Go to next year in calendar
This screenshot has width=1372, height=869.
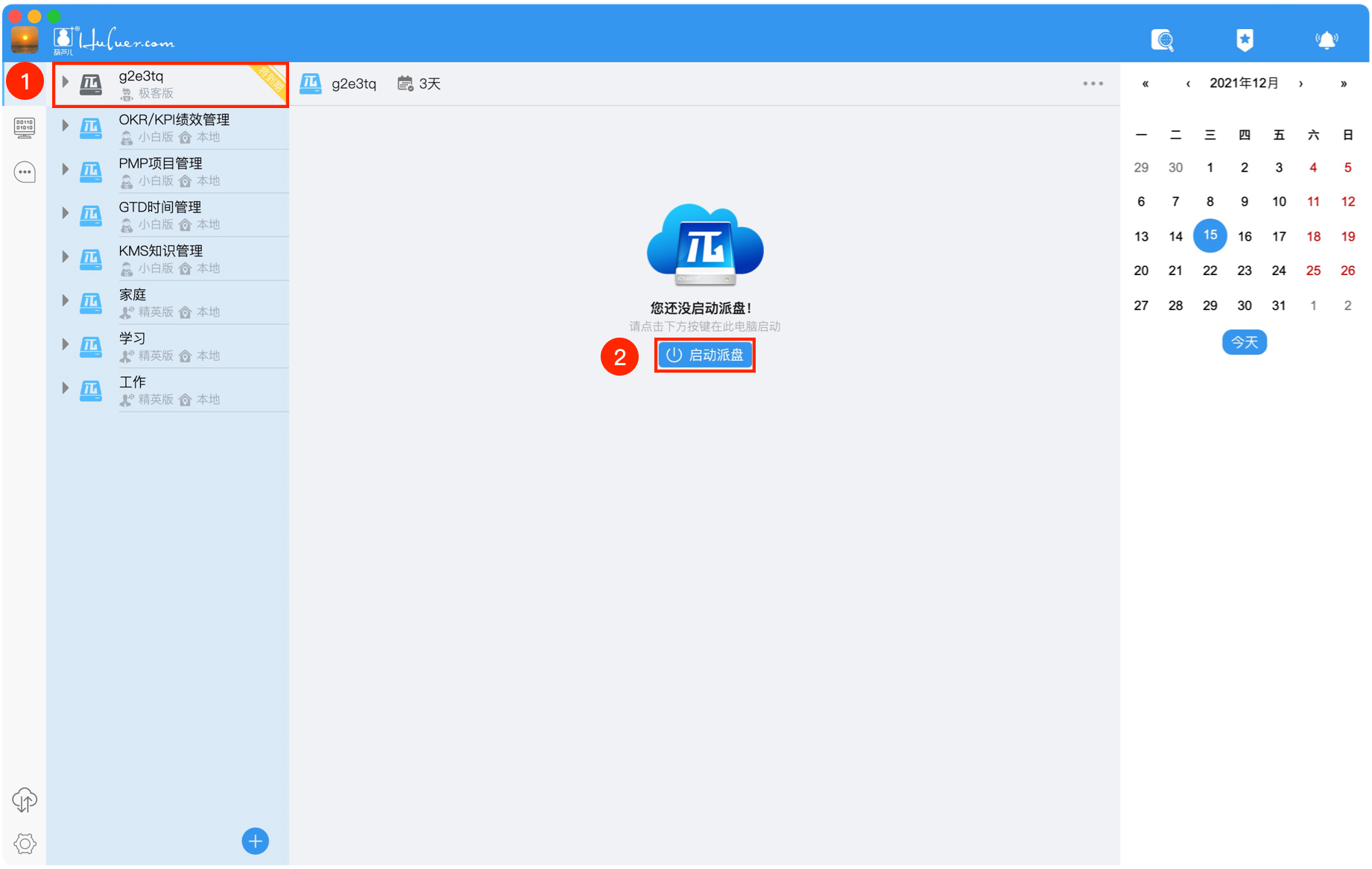tap(1344, 83)
